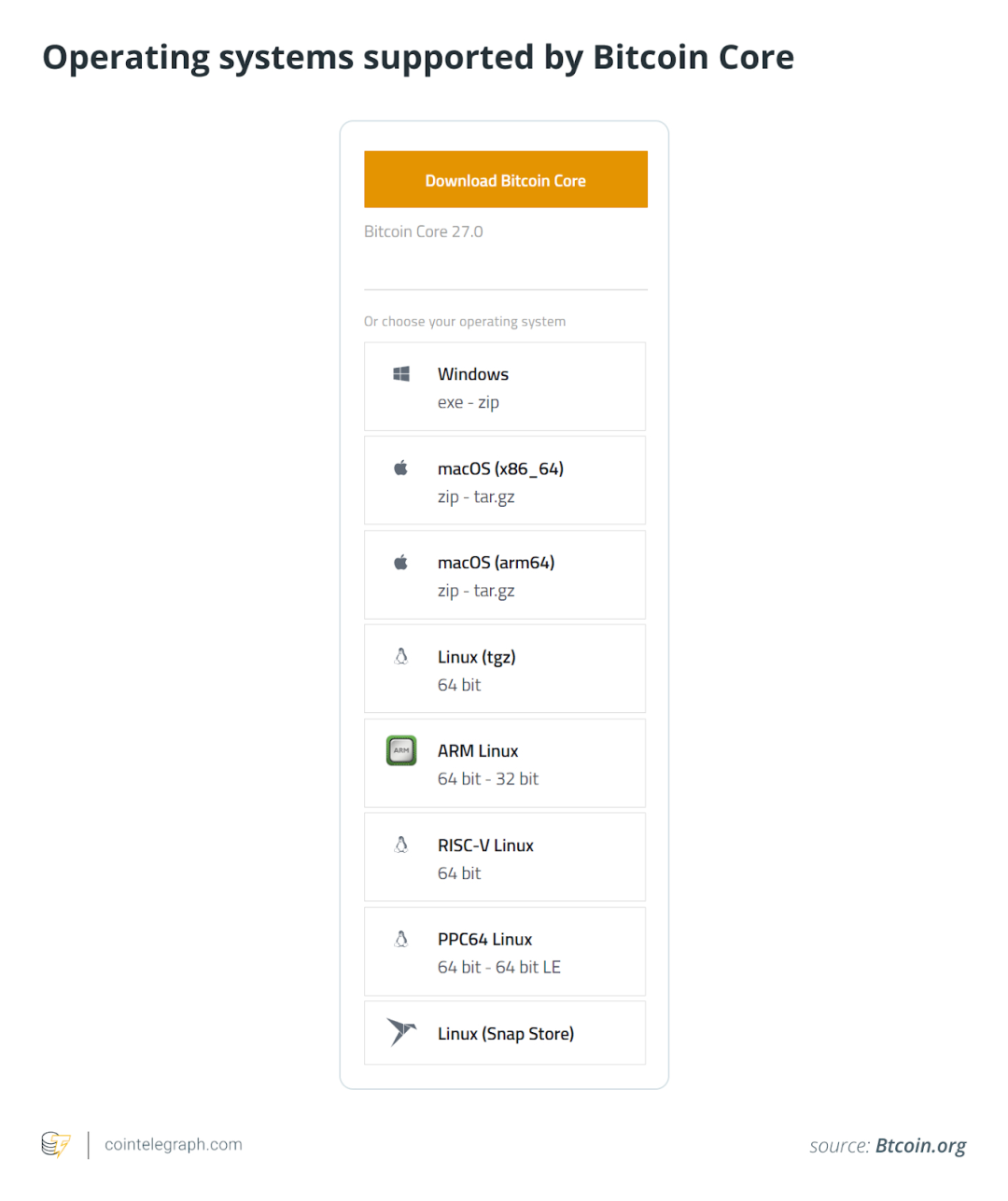Screen dimensions: 1008x1201
Task: Choose the macOS (x86_64) download title
Action: pos(500,468)
